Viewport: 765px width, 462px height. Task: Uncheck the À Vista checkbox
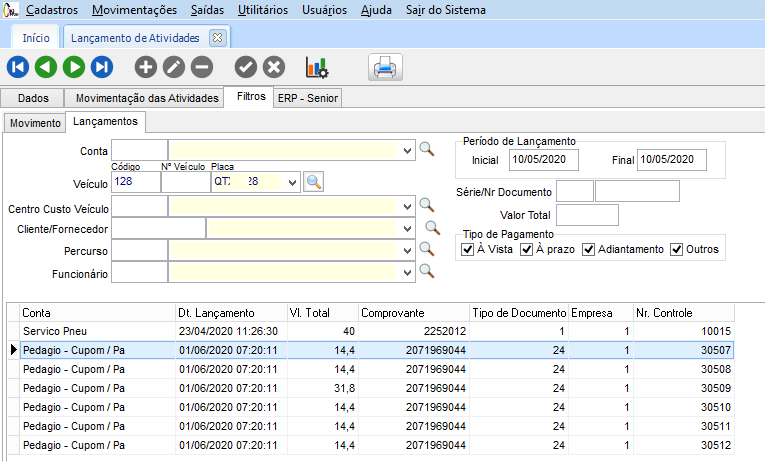click(469, 249)
